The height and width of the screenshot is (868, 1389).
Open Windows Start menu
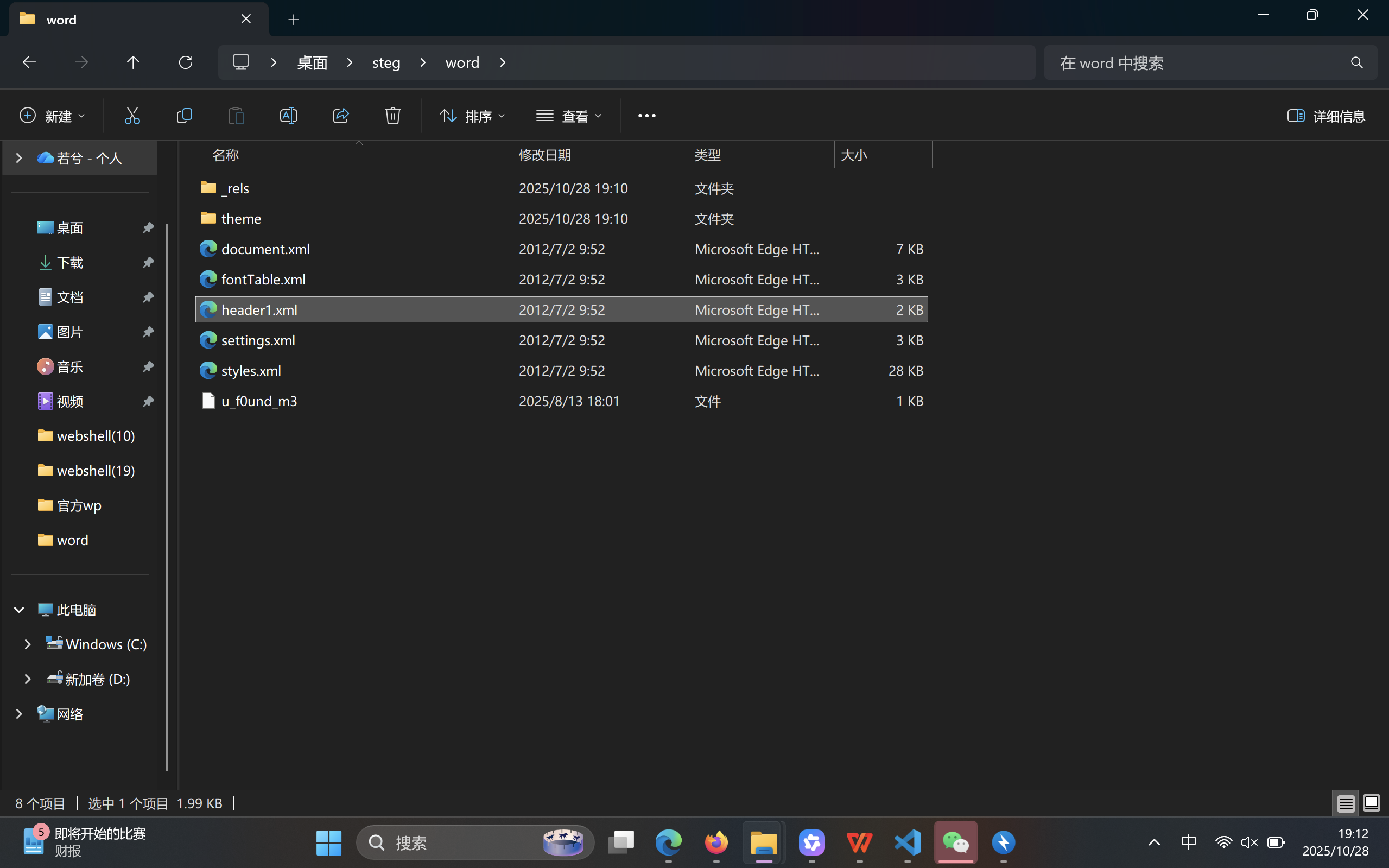pos(329,842)
